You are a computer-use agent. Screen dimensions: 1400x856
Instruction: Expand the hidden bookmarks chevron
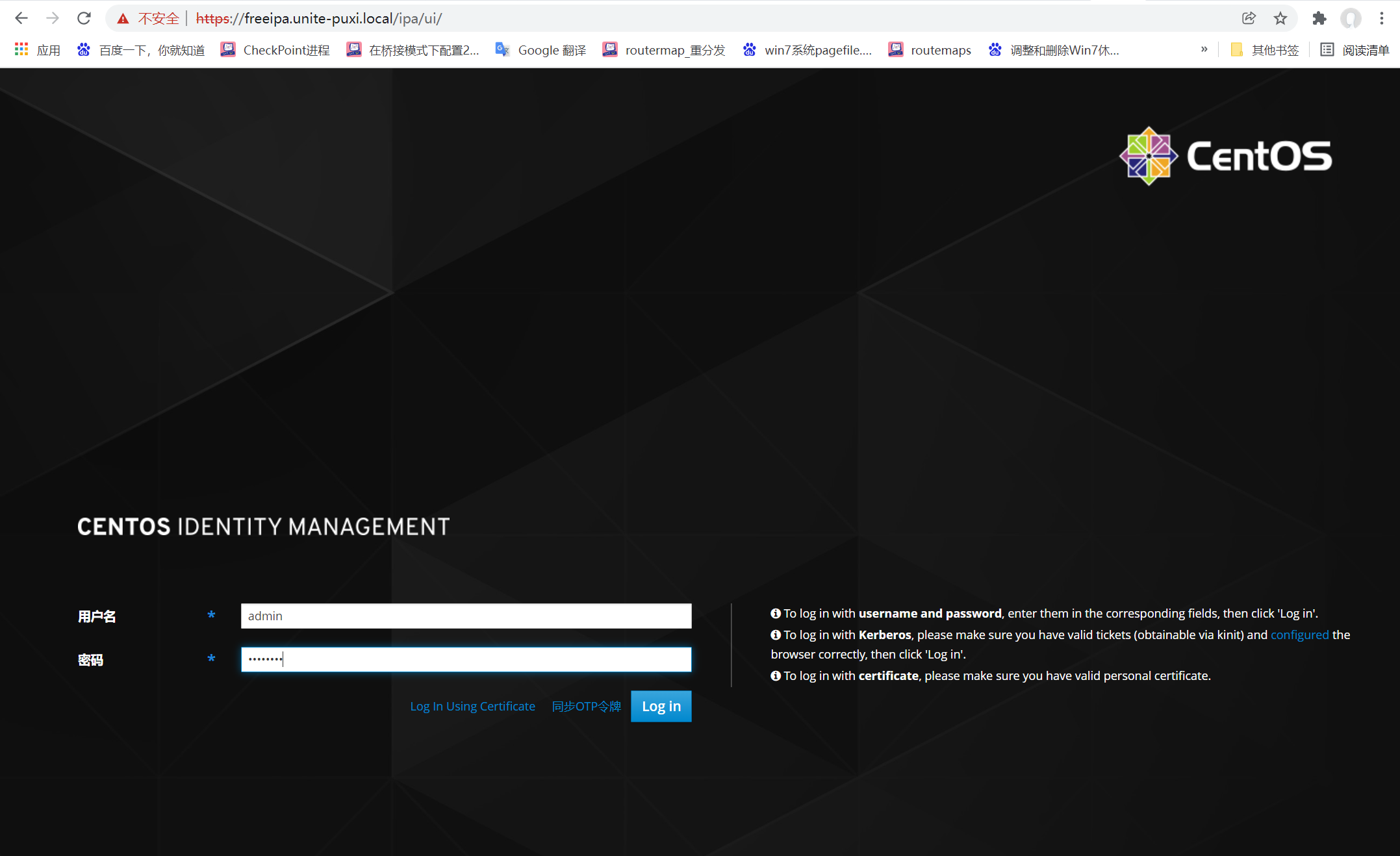1204,49
